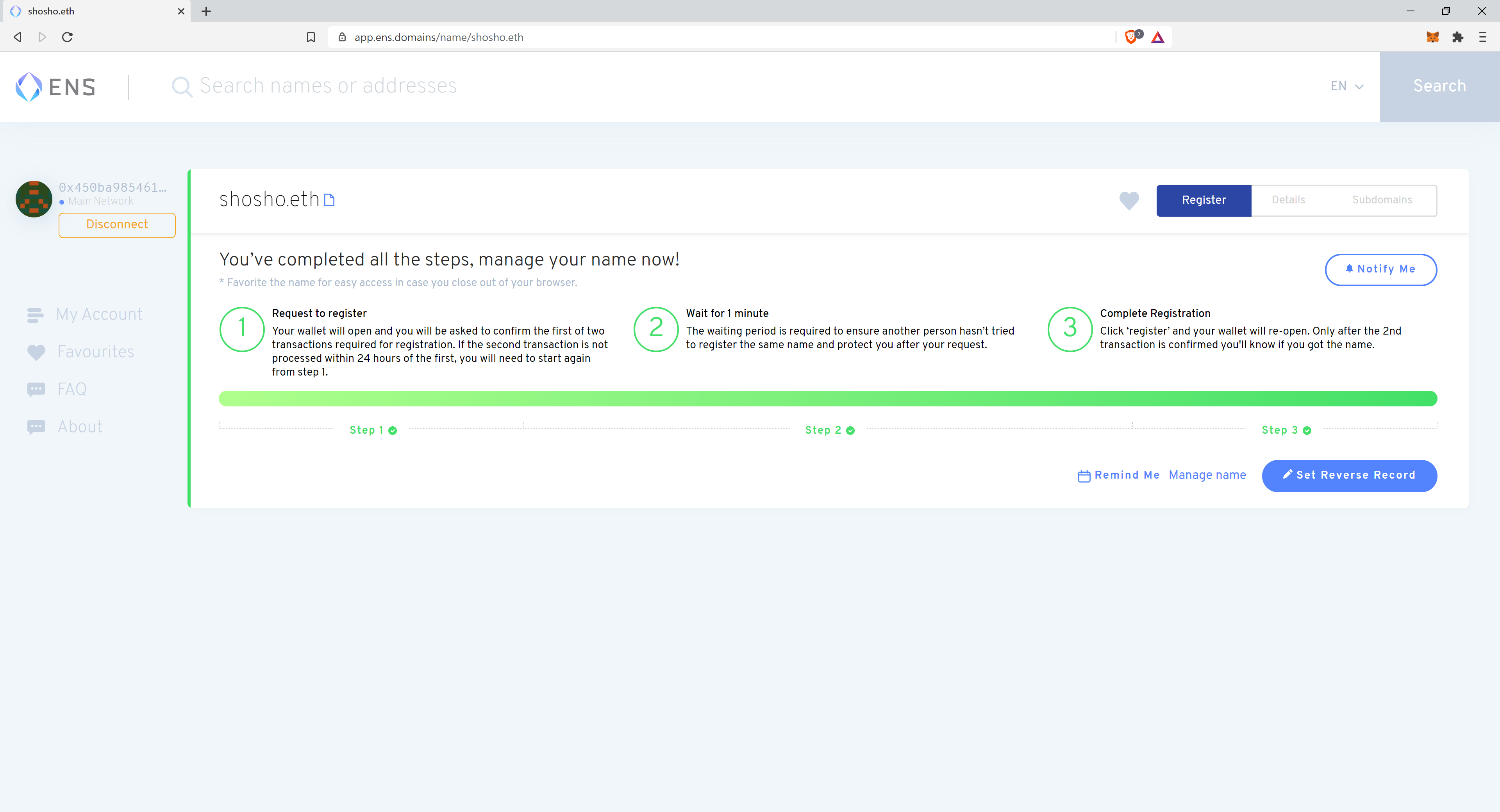Reload the page
1500x812 pixels.
click(67, 37)
